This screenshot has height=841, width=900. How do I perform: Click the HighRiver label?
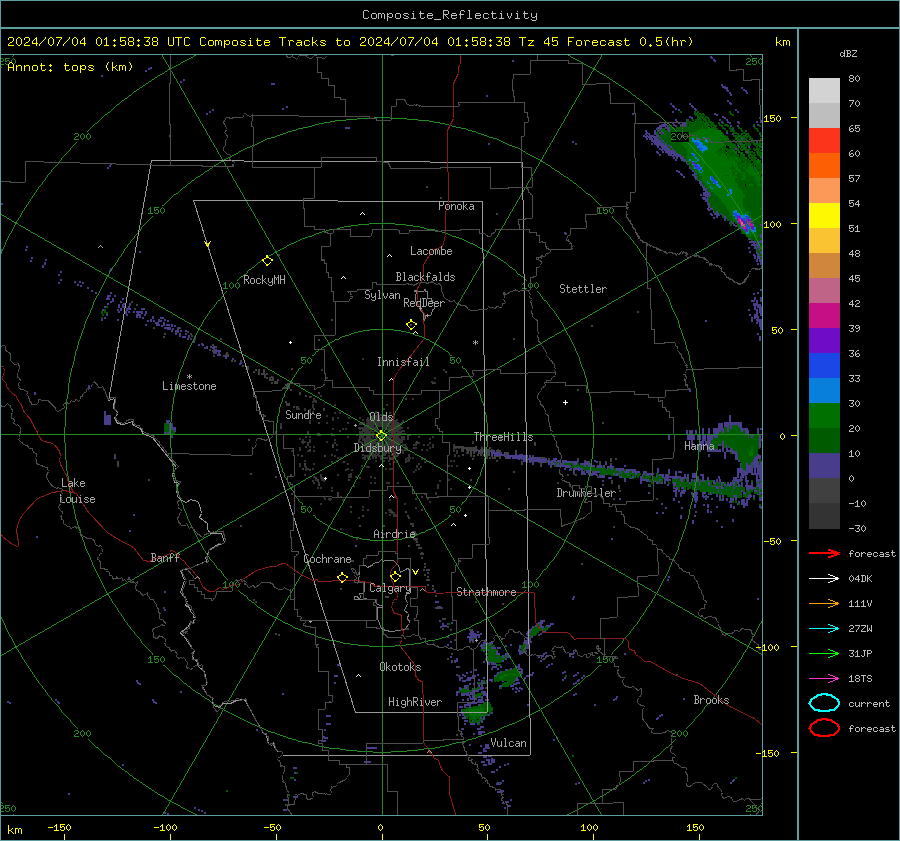click(415, 702)
